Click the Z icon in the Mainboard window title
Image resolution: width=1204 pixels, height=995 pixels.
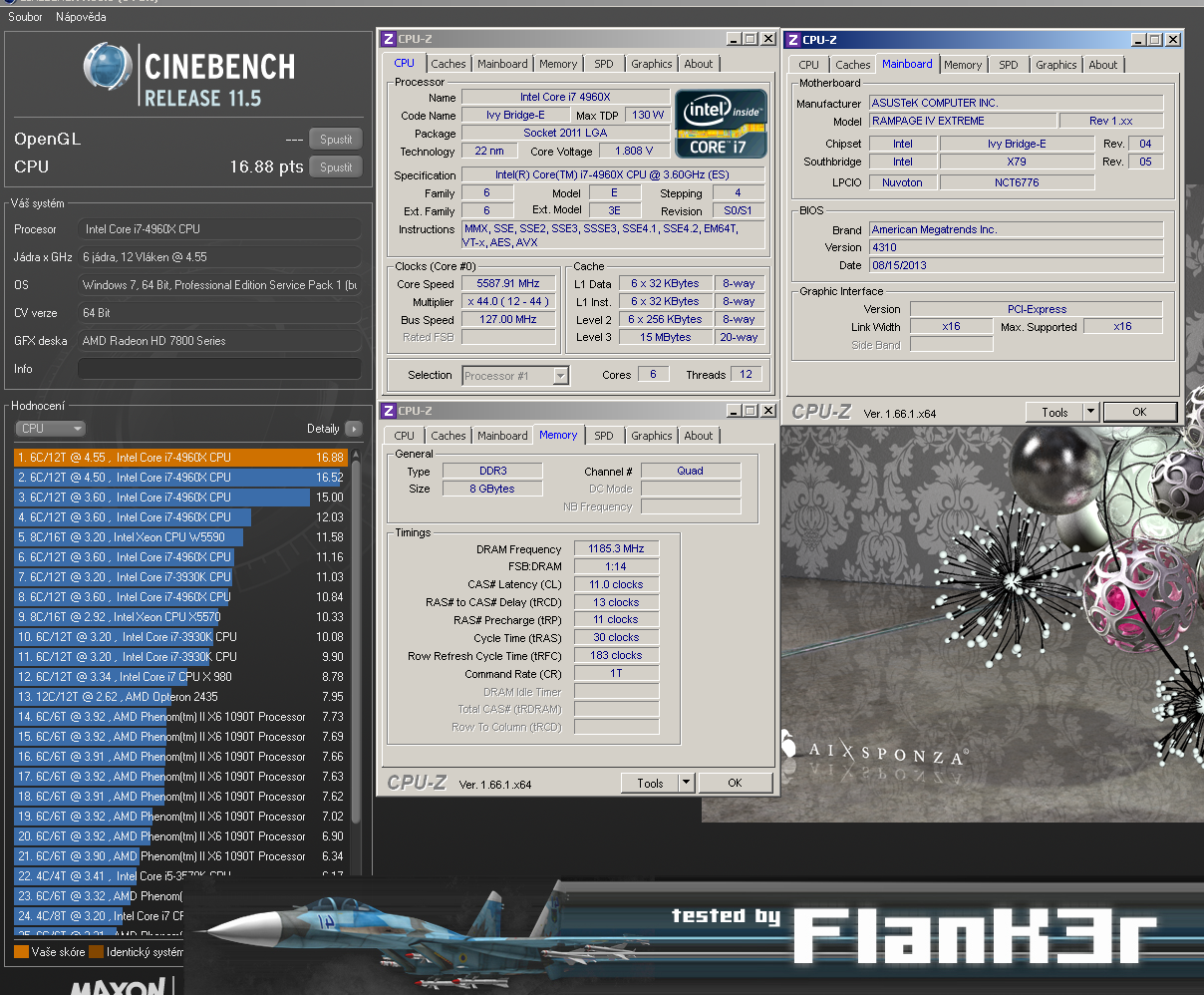pyautogui.click(x=793, y=40)
